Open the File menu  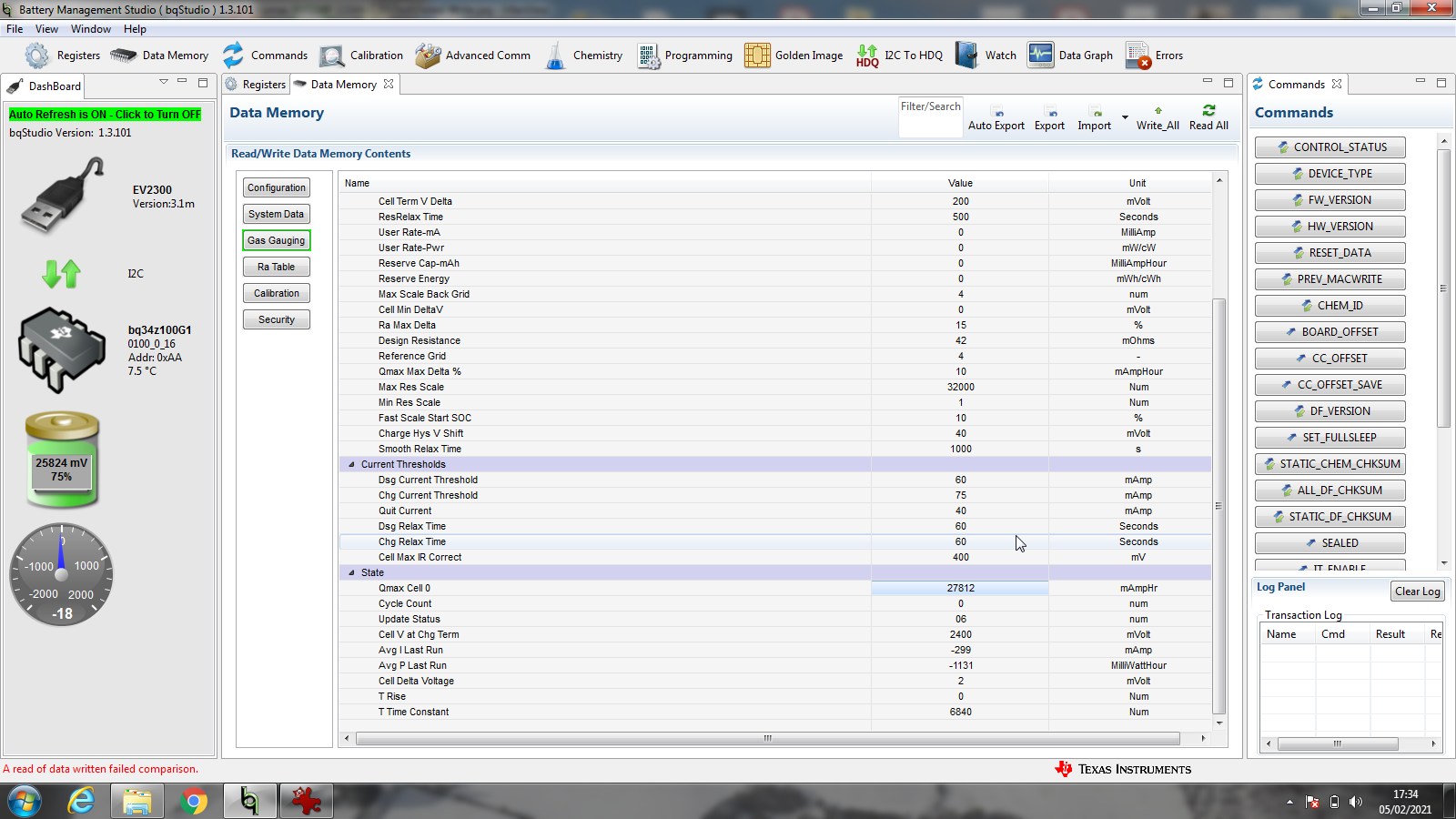[x=15, y=29]
